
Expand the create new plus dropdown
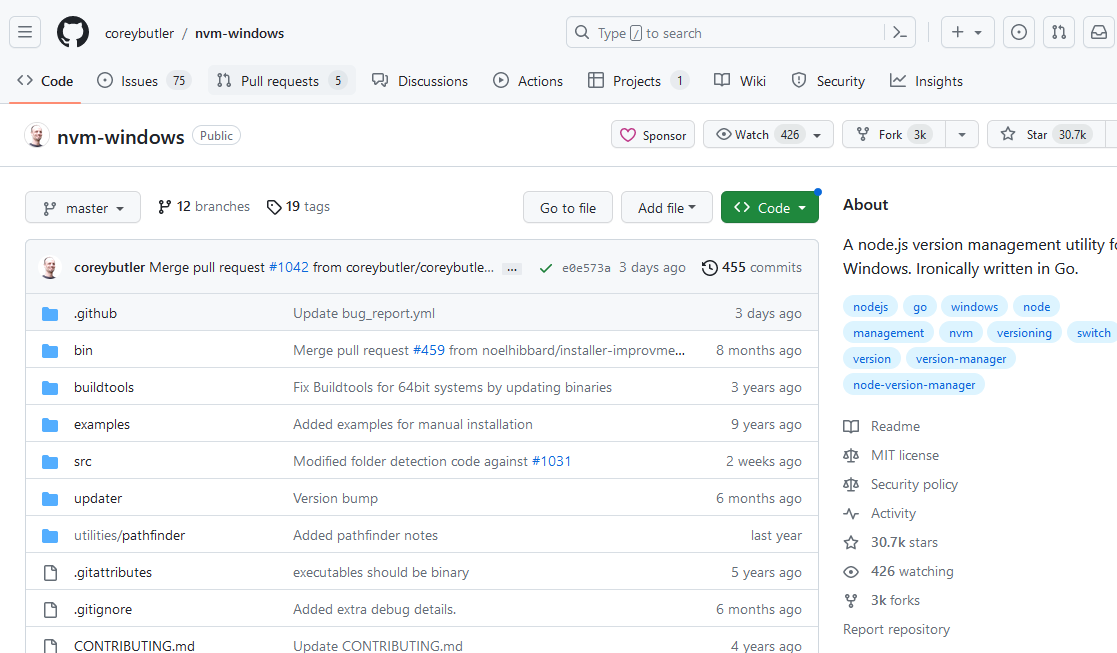tap(967, 33)
